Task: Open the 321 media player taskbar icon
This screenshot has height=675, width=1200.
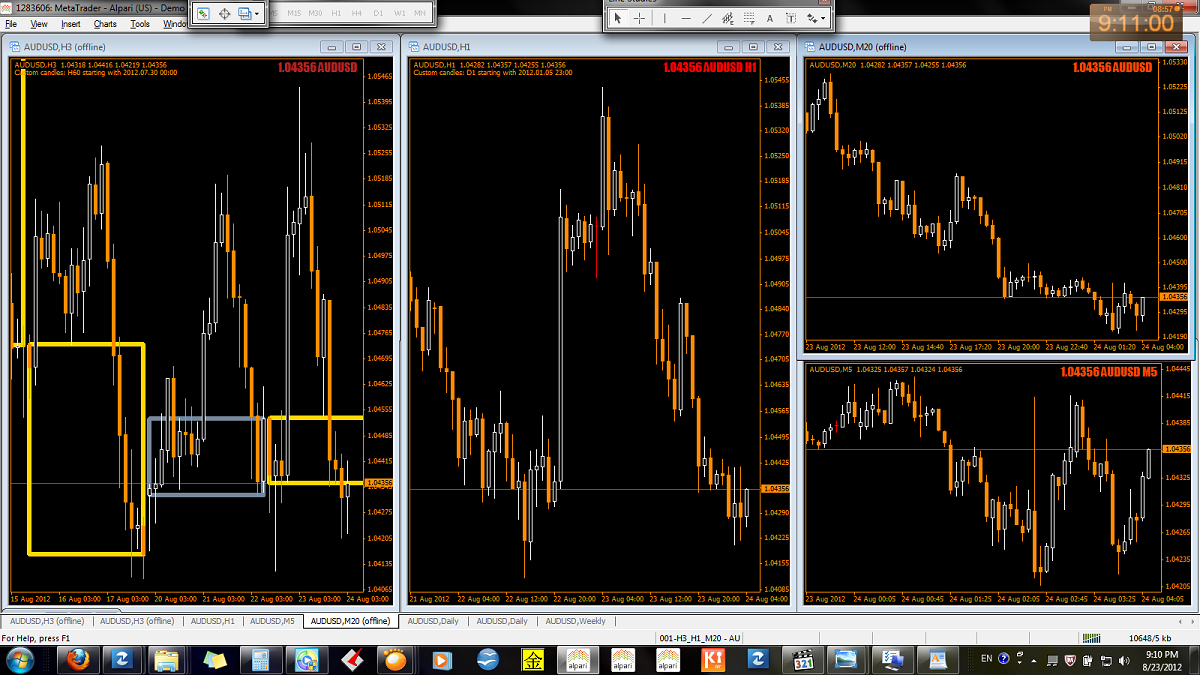Action: 804,659
